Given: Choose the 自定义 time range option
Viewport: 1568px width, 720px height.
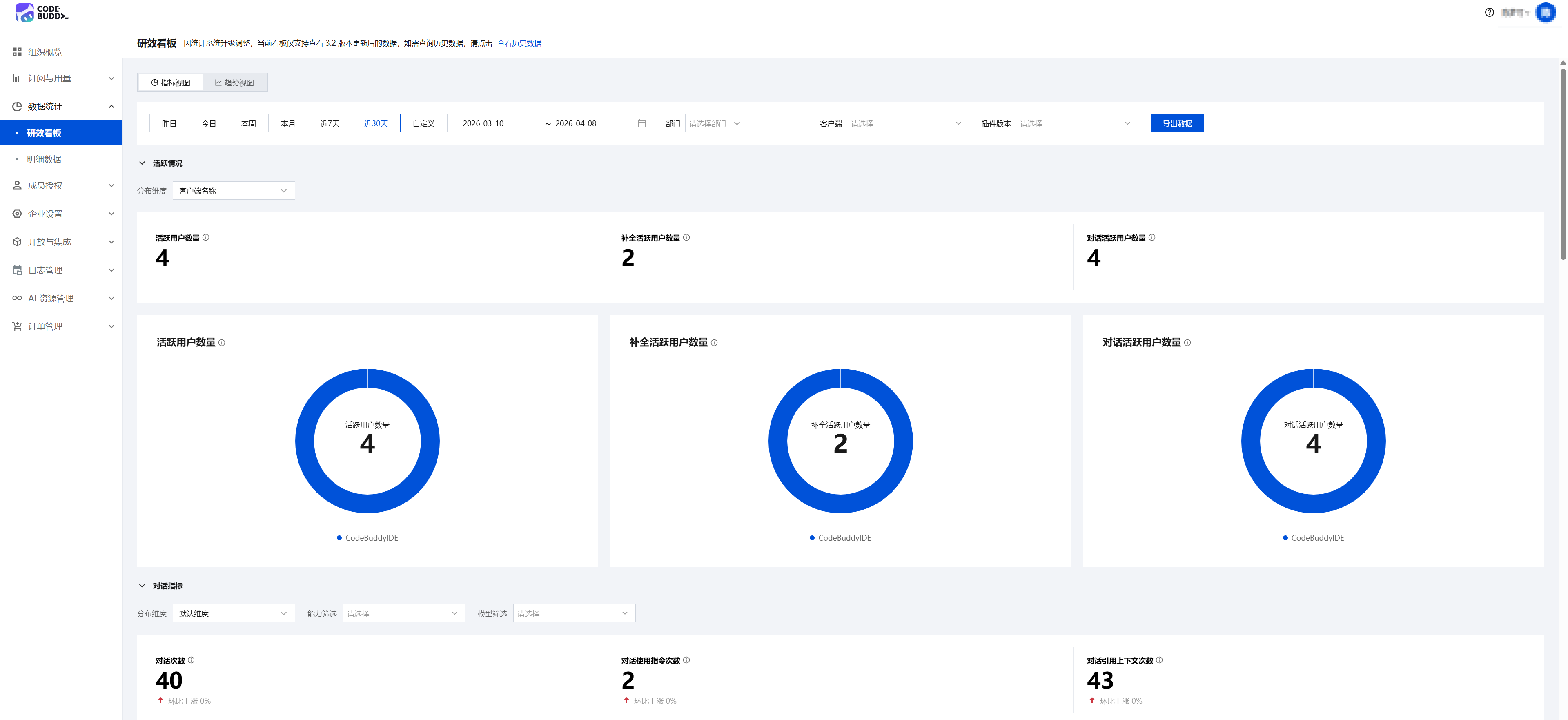Looking at the screenshot, I should (423, 124).
